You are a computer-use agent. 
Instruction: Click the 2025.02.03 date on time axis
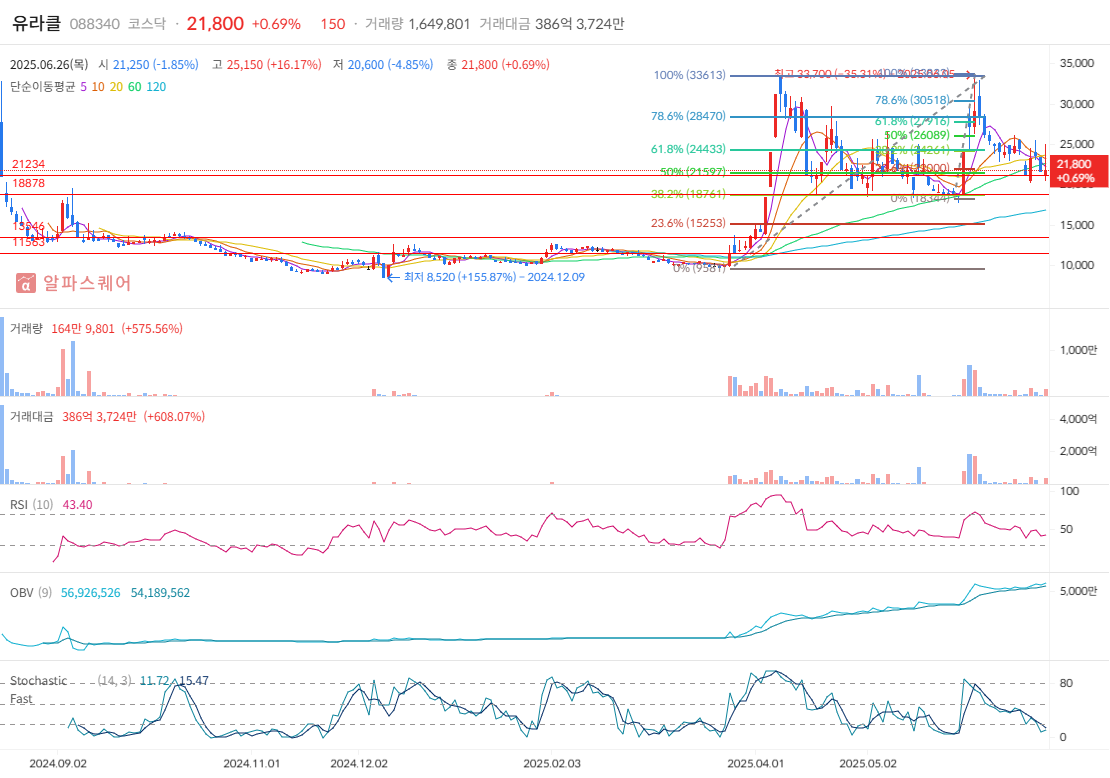tap(552, 764)
